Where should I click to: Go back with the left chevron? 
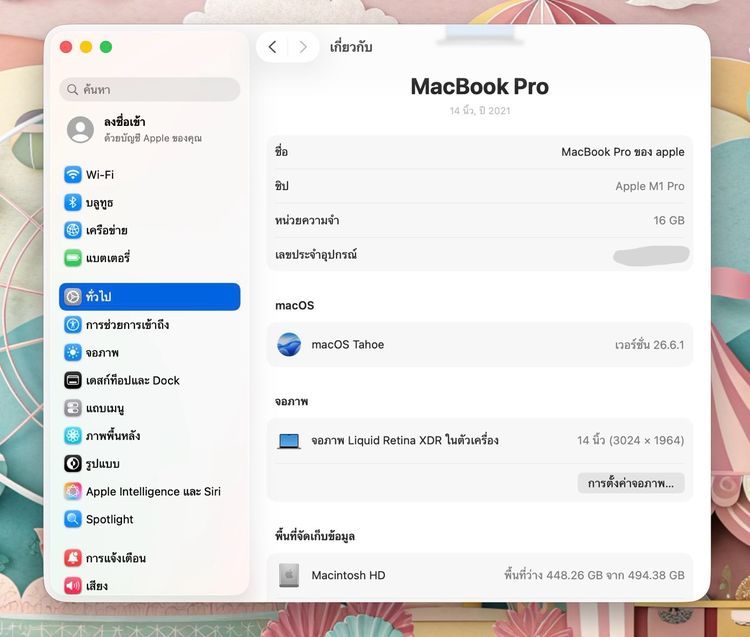(x=273, y=47)
